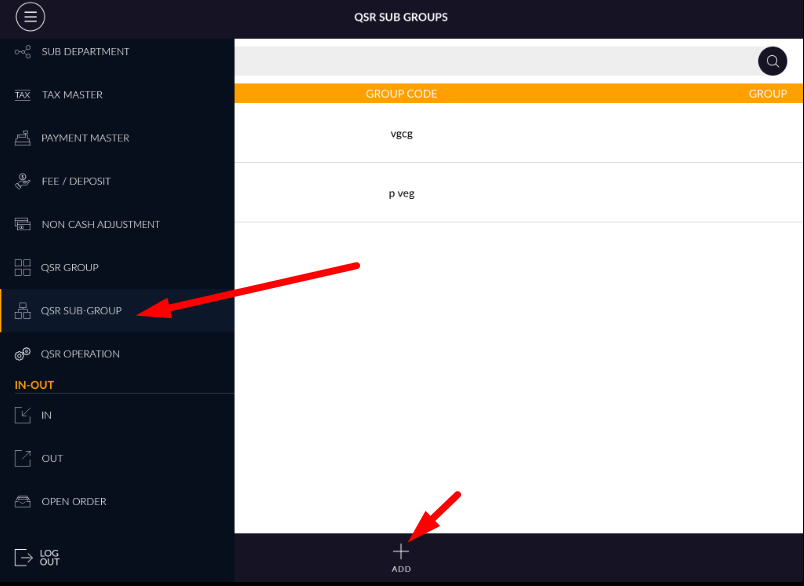Click the Fee / Deposit hand icon
The image size is (804, 586).
[x=23, y=181]
